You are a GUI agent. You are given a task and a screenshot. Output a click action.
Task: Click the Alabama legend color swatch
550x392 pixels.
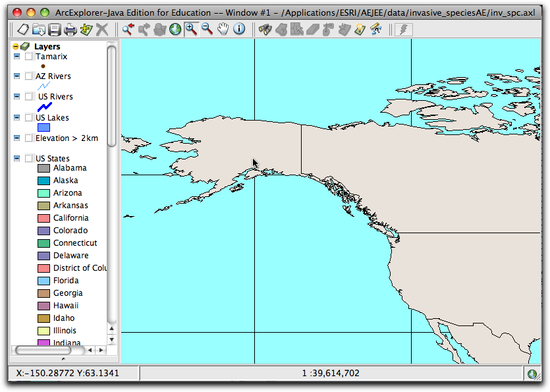pyautogui.click(x=43, y=168)
